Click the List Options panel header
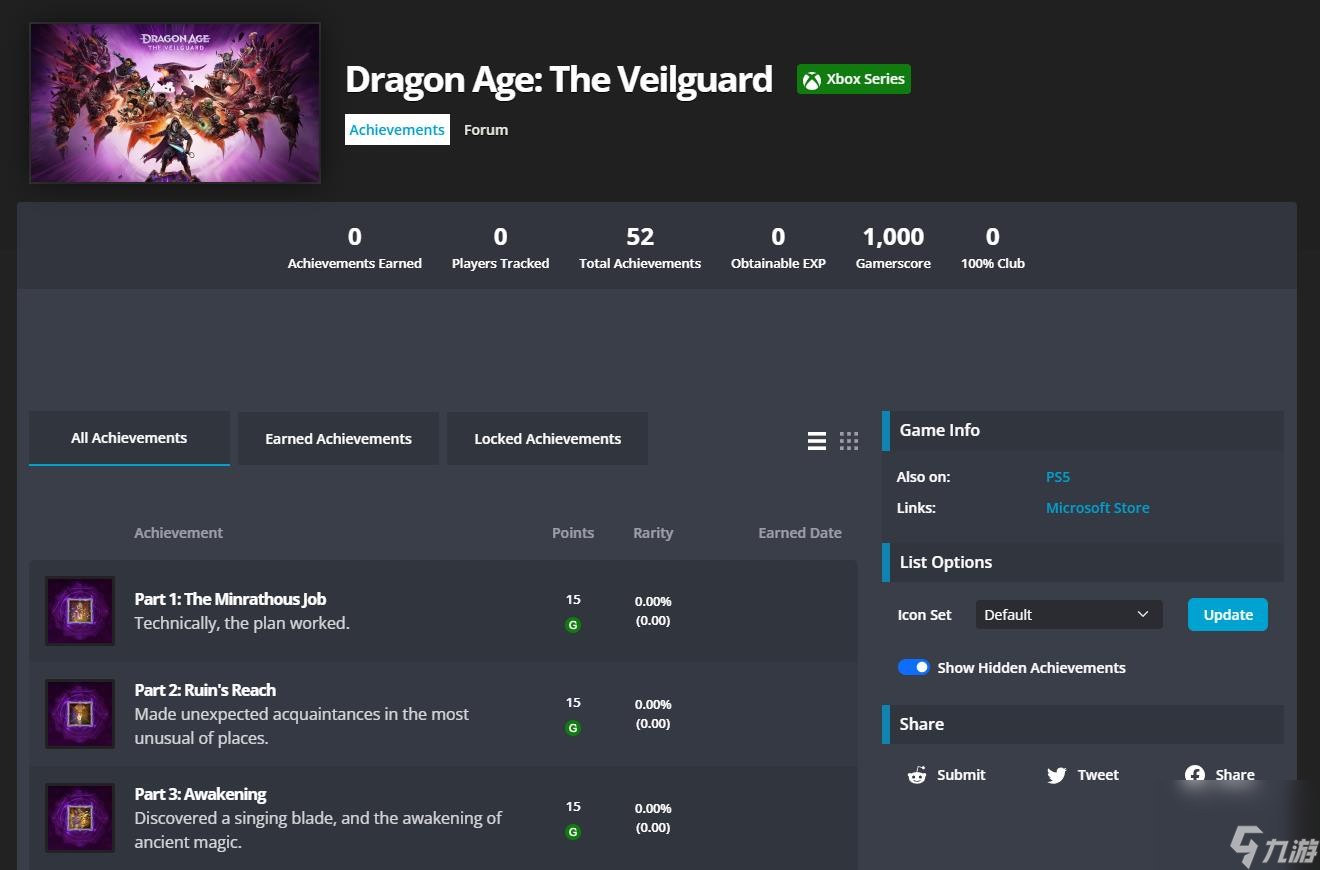 (x=1083, y=562)
